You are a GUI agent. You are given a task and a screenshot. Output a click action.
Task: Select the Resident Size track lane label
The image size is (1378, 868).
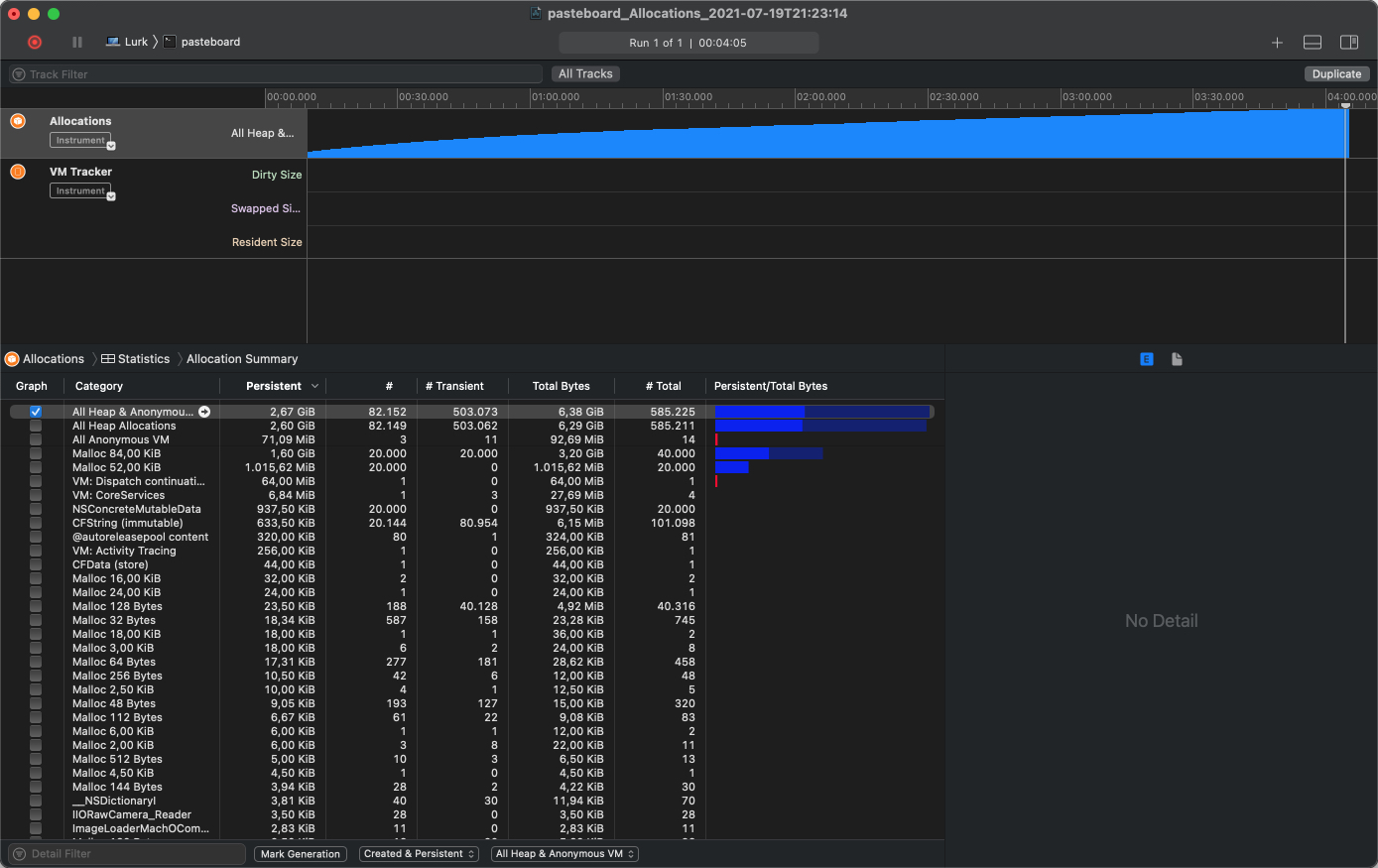[267, 242]
